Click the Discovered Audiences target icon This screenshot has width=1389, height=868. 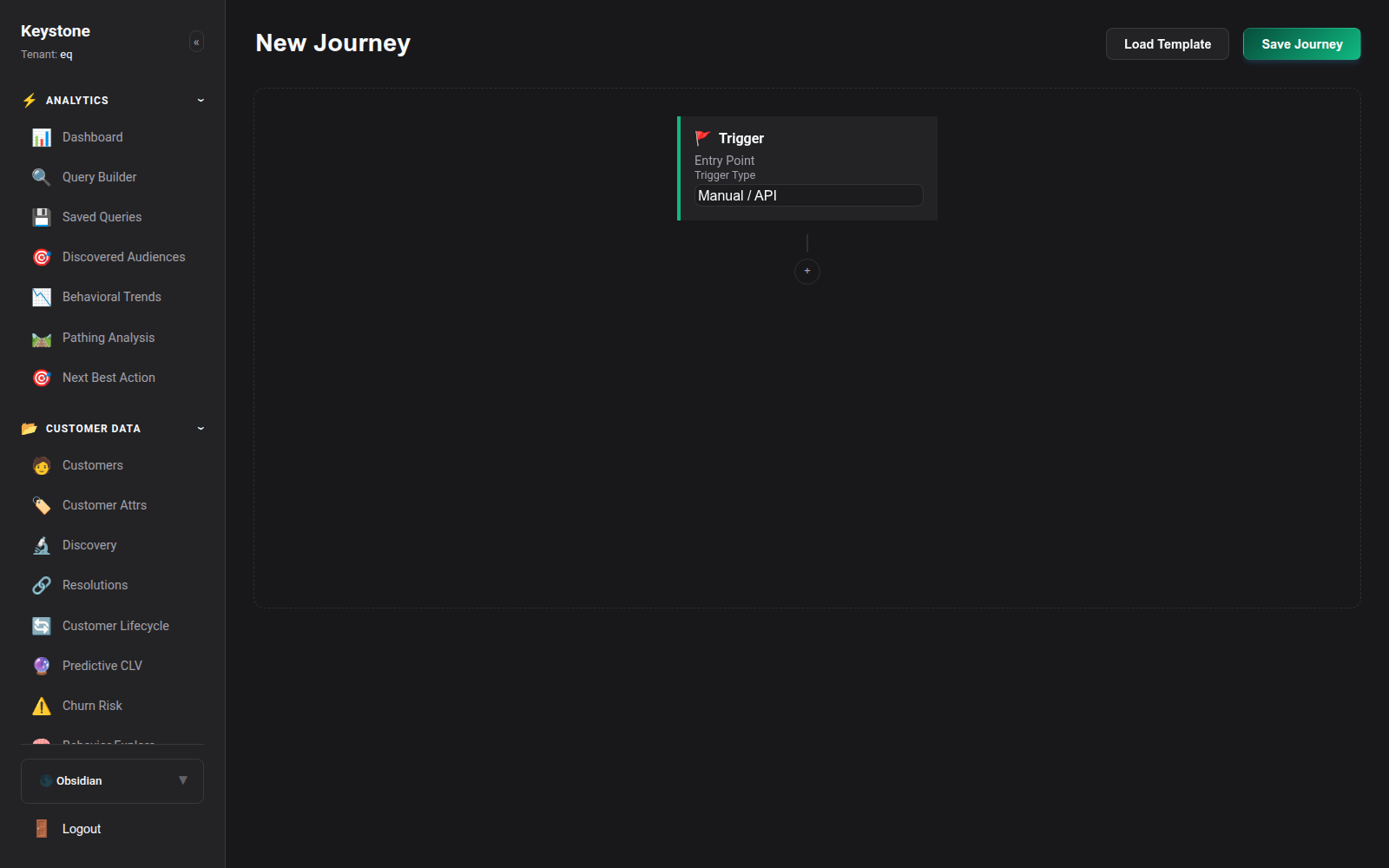coord(42,257)
